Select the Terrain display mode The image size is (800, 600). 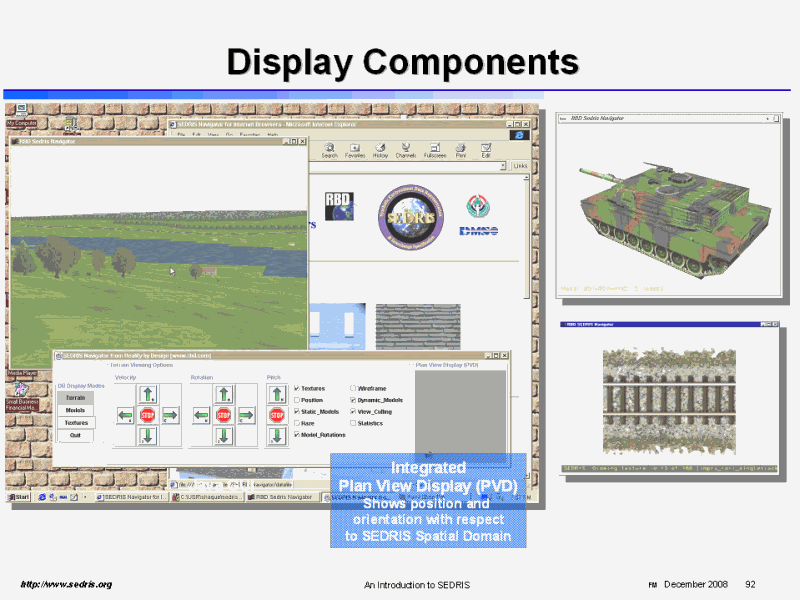pos(75,397)
